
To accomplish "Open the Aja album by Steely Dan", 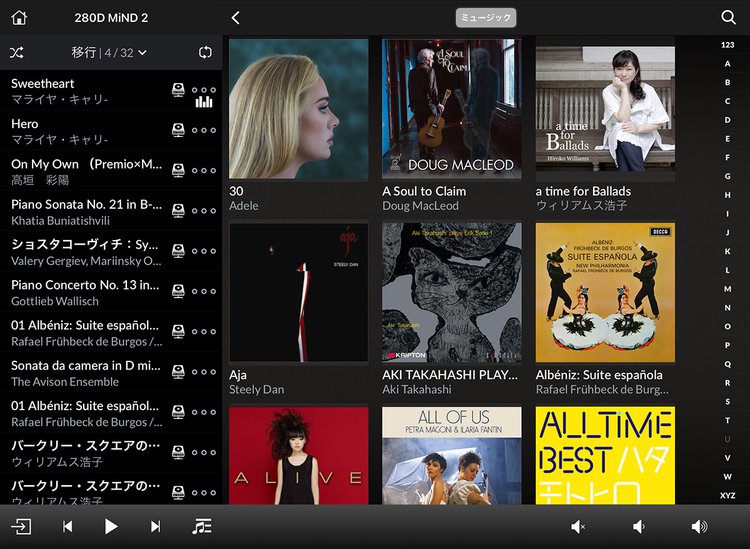I will tap(298, 292).
